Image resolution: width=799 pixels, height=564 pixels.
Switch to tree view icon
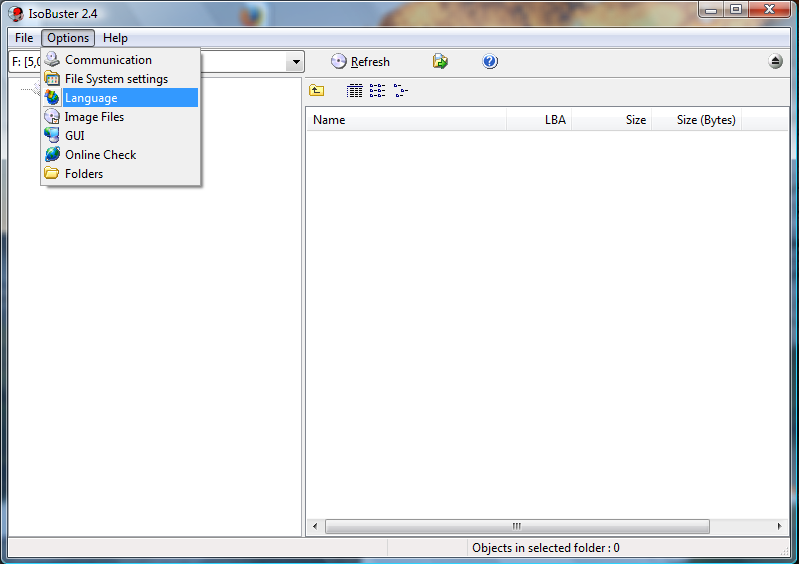pyautogui.click(x=401, y=91)
